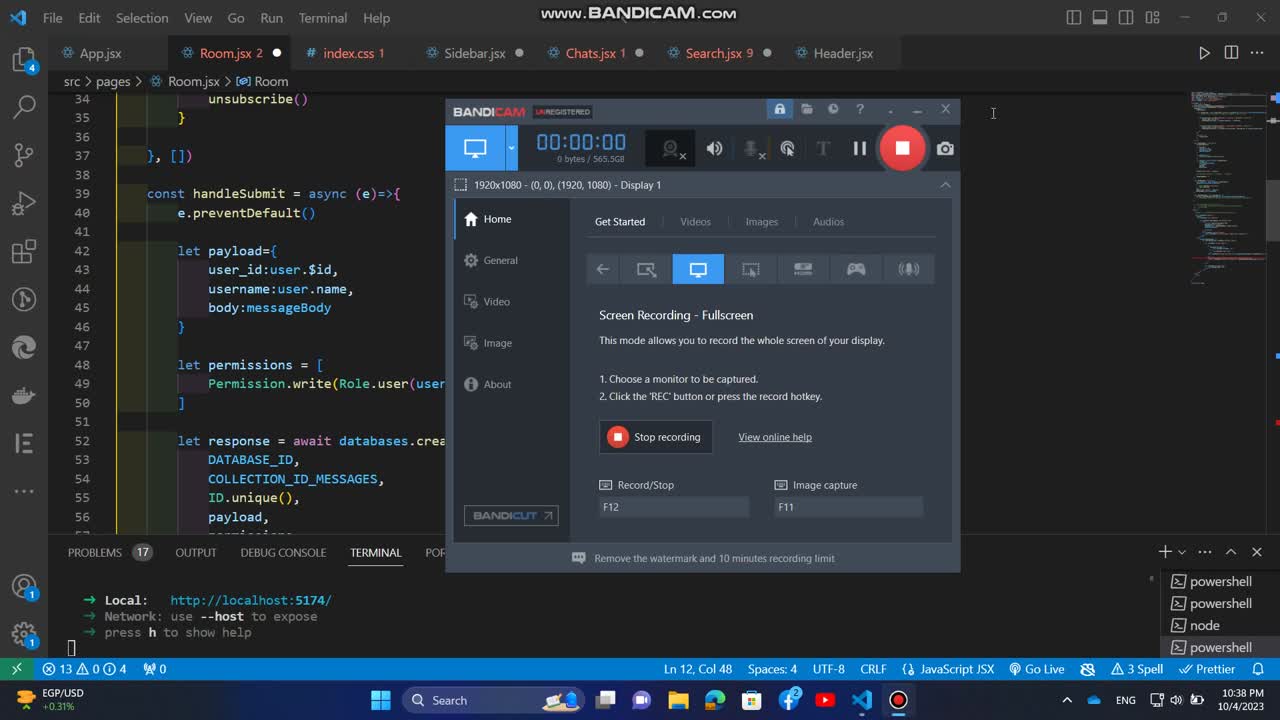1280x720 pixels.
Task: Open the Extensions view in activity bar
Action: click(x=24, y=252)
